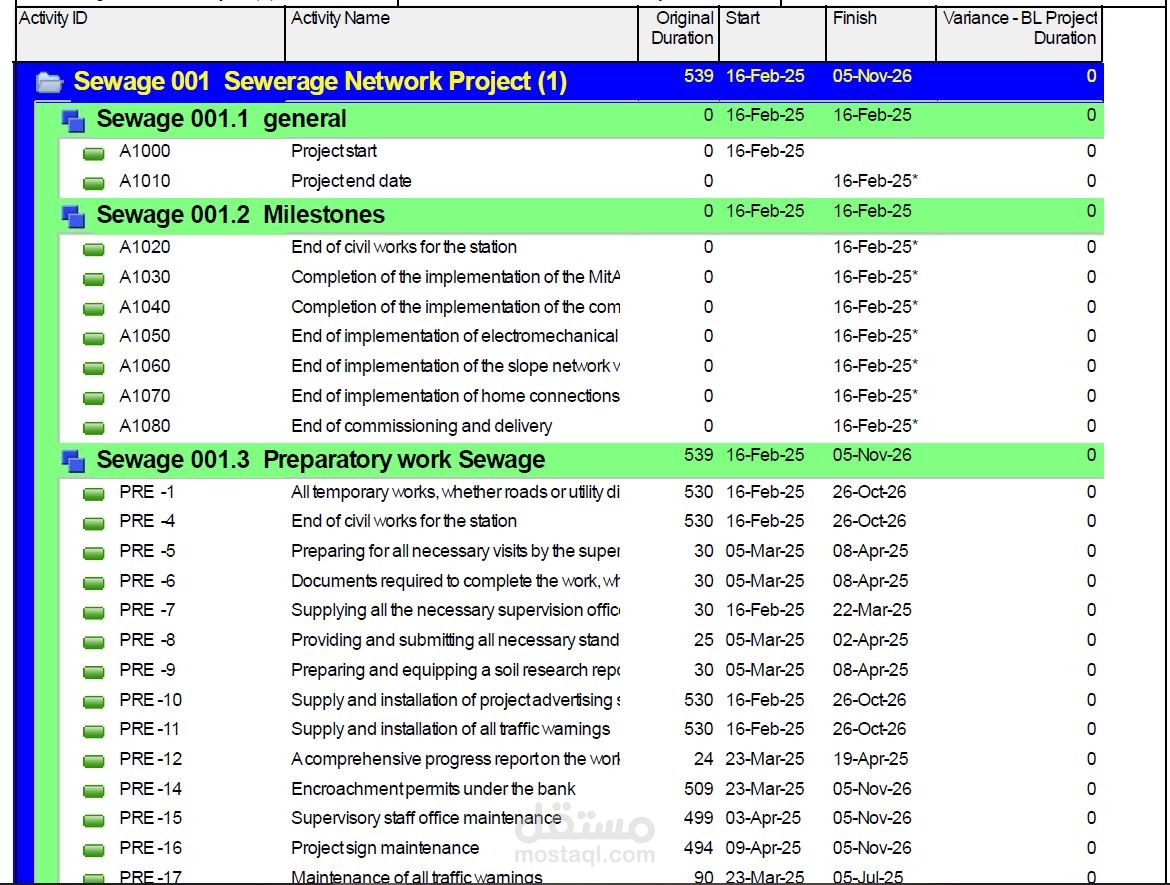Click the activity icon for PRE -6
The width and height of the screenshot is (1170, 885).
click(93, 583)
